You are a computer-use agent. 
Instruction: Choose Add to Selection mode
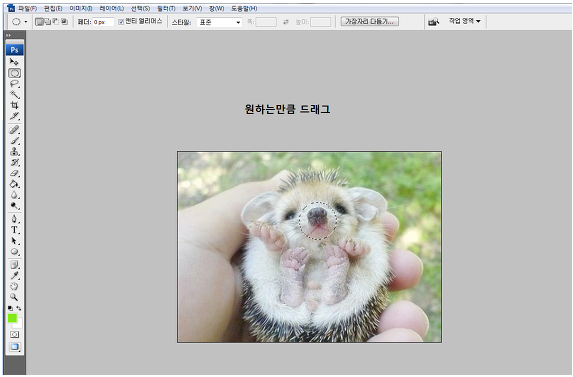click(x=48, y=22)
